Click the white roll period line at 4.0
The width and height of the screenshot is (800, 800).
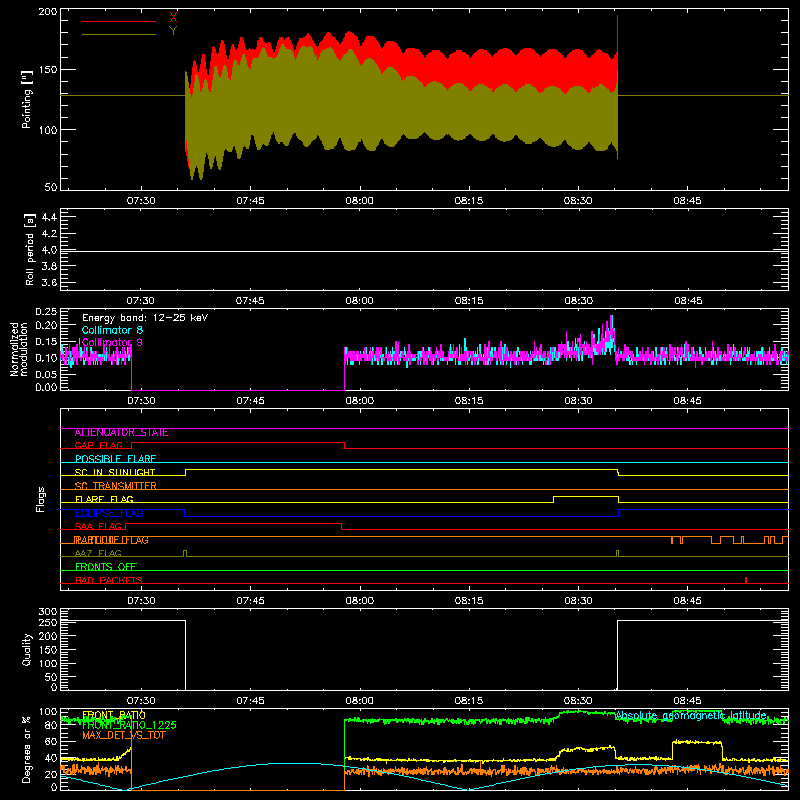(x=424, y=251)
